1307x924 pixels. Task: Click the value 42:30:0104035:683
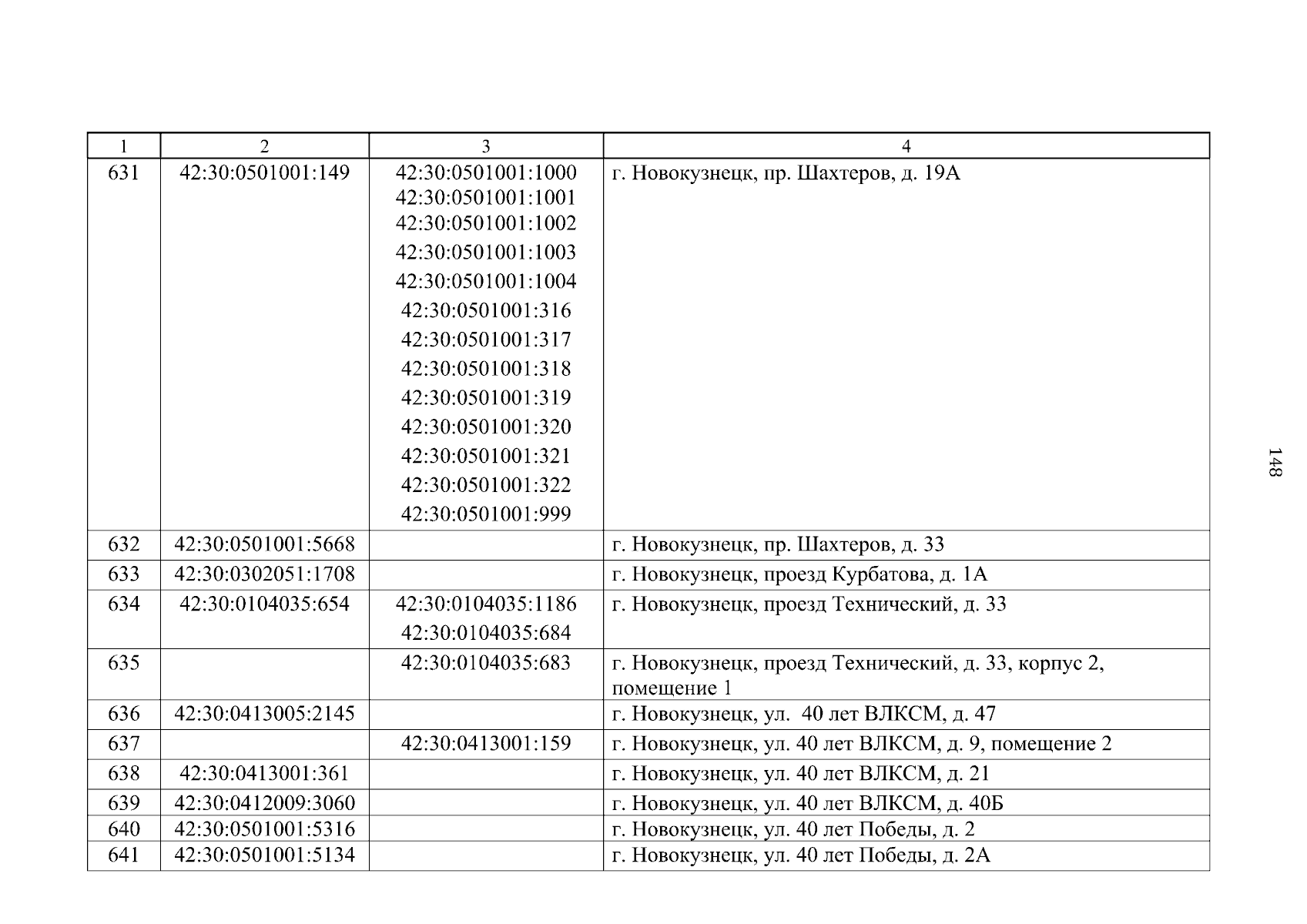pos(486,663)
